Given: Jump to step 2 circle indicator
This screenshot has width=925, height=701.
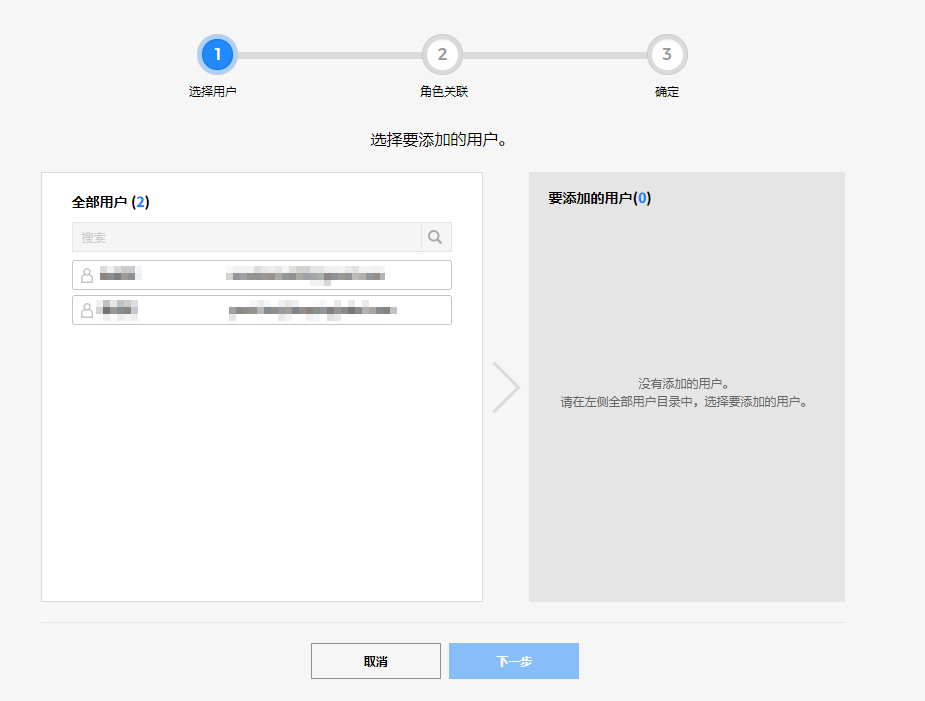Looking at the screenshot, I should pos(442,54).
